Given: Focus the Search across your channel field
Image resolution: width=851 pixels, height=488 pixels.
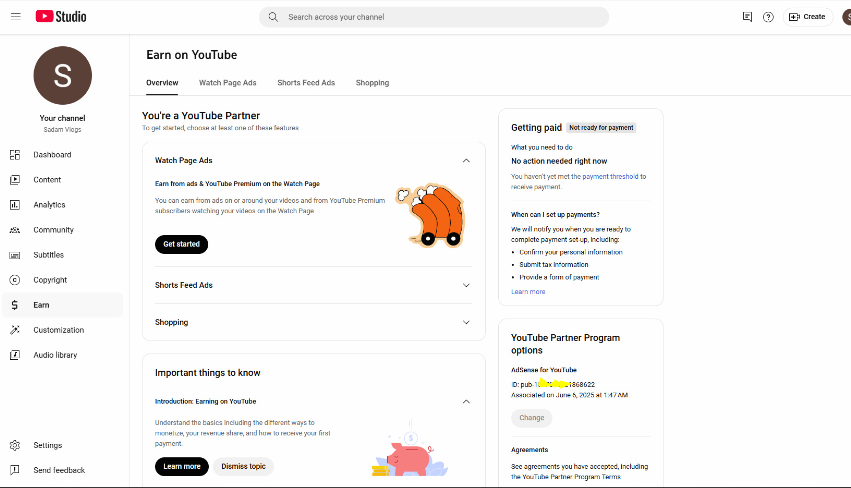Looking at the screenshot, I should coord(434,17).
